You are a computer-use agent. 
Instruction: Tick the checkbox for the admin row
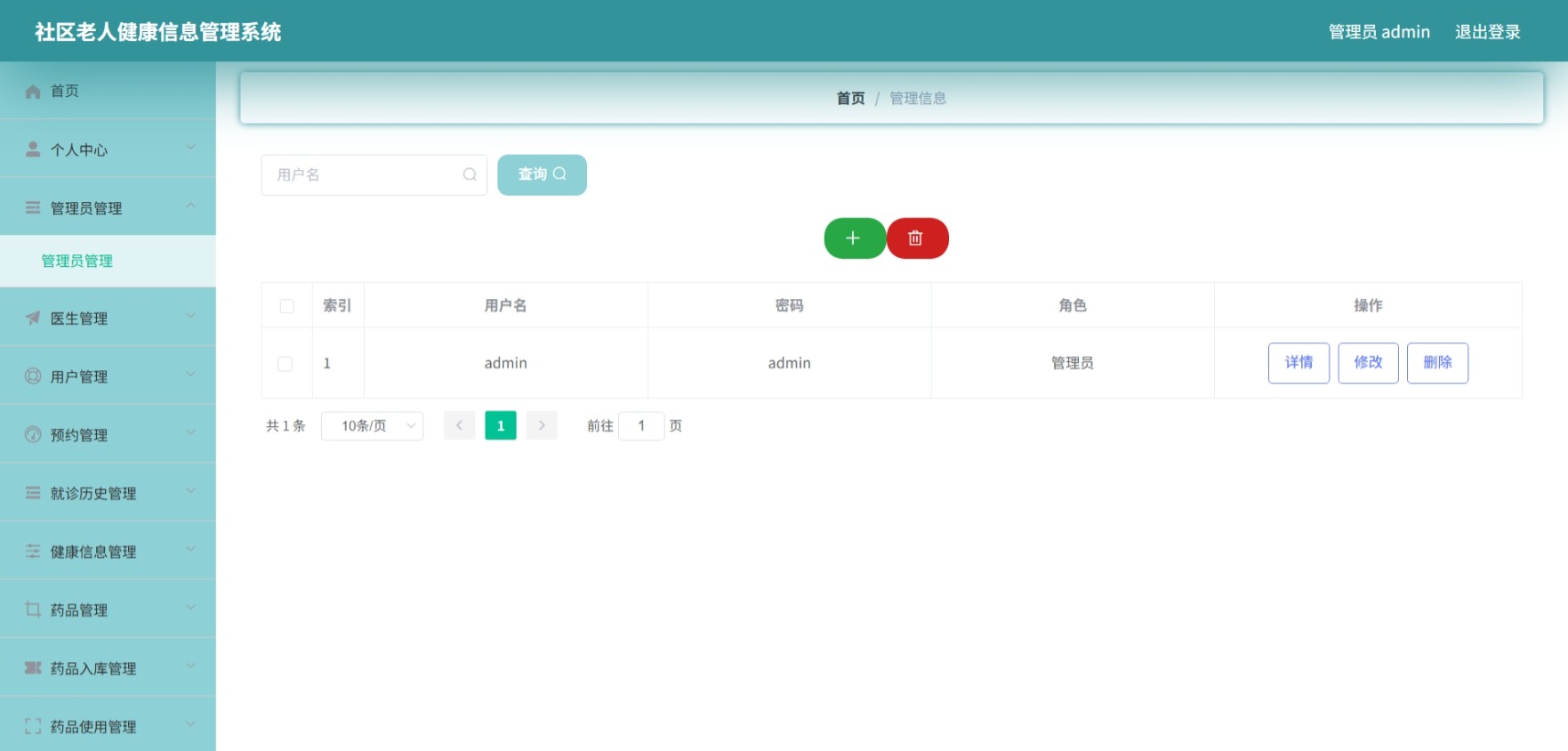coord(285,364)
